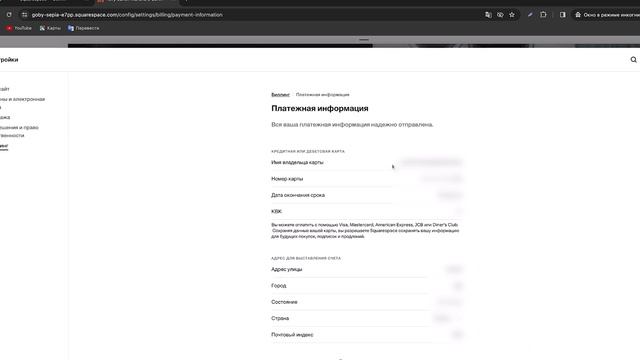Screen dimensions: 640x360
Task: Click the КВК security code field
Action: pos(367,211)
